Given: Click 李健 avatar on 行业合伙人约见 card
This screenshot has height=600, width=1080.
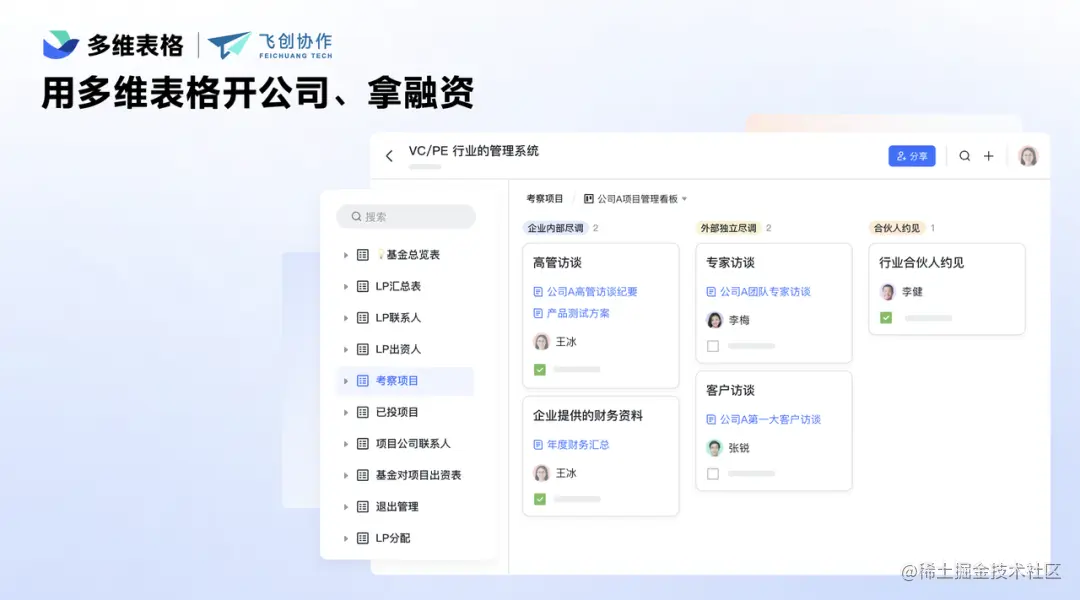Looking at the screenshot, I should click(x=887, y=292).
